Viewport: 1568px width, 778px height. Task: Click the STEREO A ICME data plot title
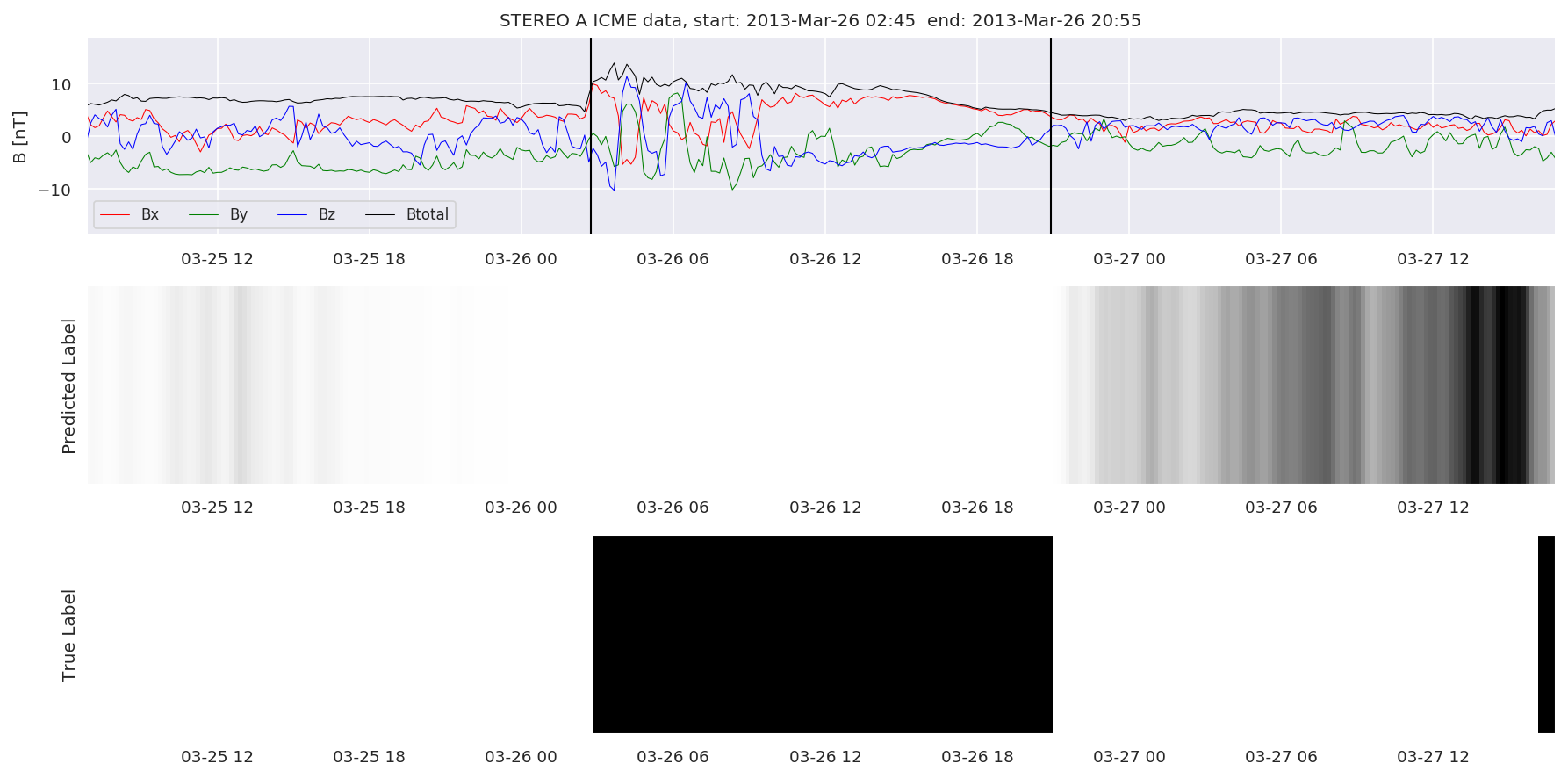(x=820, y=20)
